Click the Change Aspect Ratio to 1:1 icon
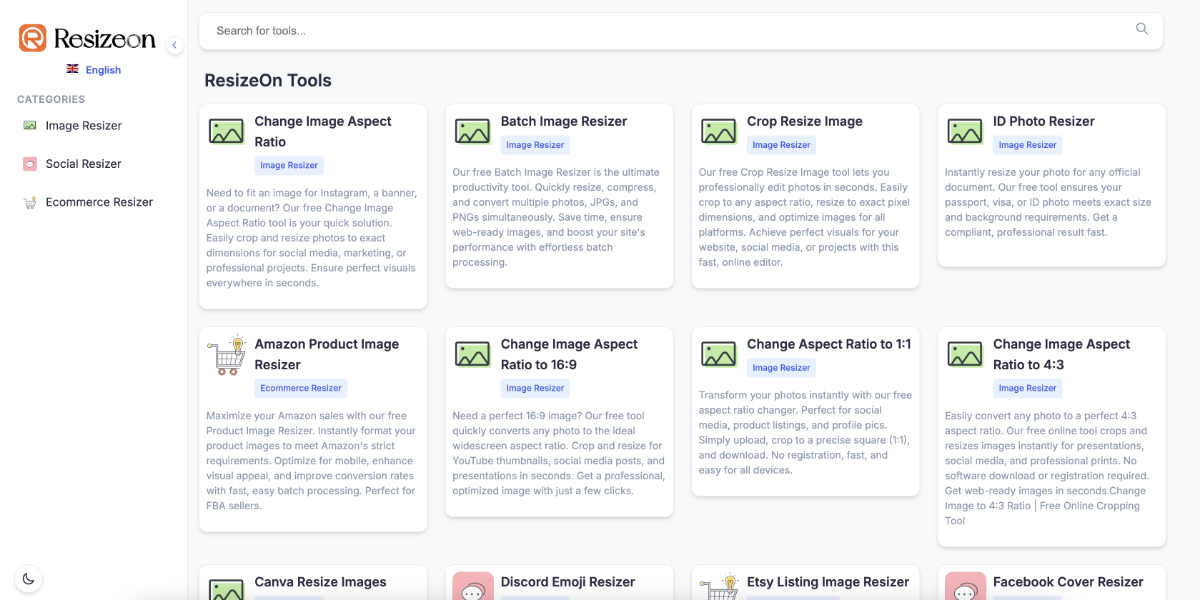The image size is (1200, 600). (x=719, y=354)
